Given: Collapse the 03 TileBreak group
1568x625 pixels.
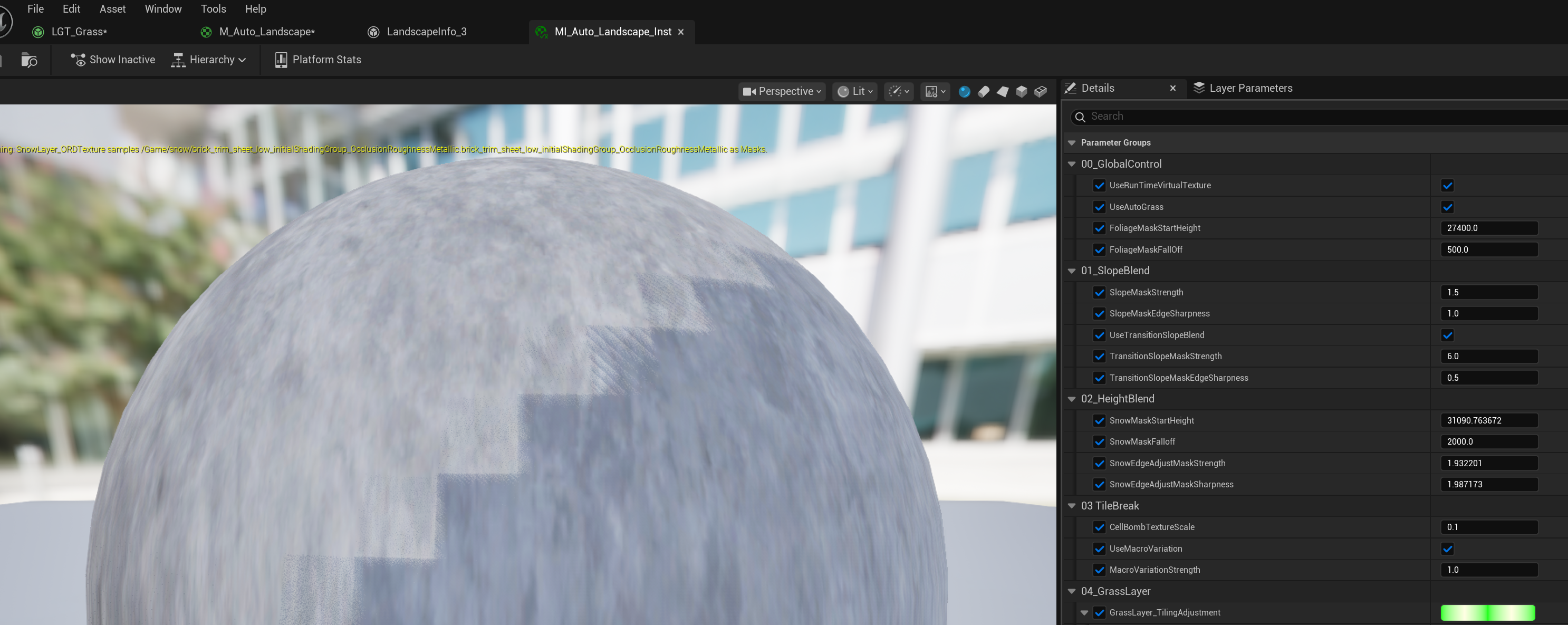Looking at the screenshot, I should pos(1072,506).
